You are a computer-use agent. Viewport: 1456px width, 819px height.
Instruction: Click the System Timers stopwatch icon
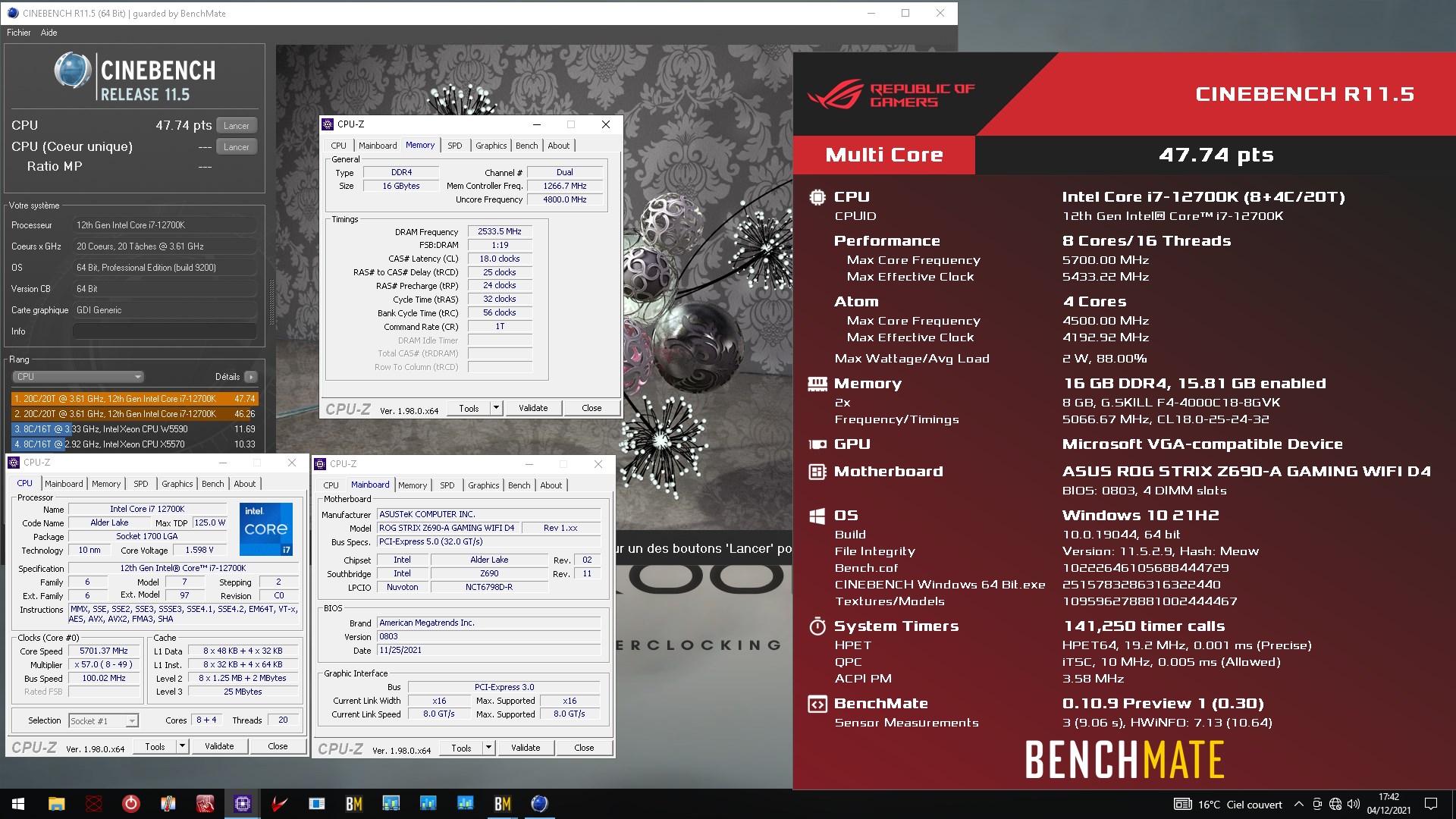click(x=817, y=626)
